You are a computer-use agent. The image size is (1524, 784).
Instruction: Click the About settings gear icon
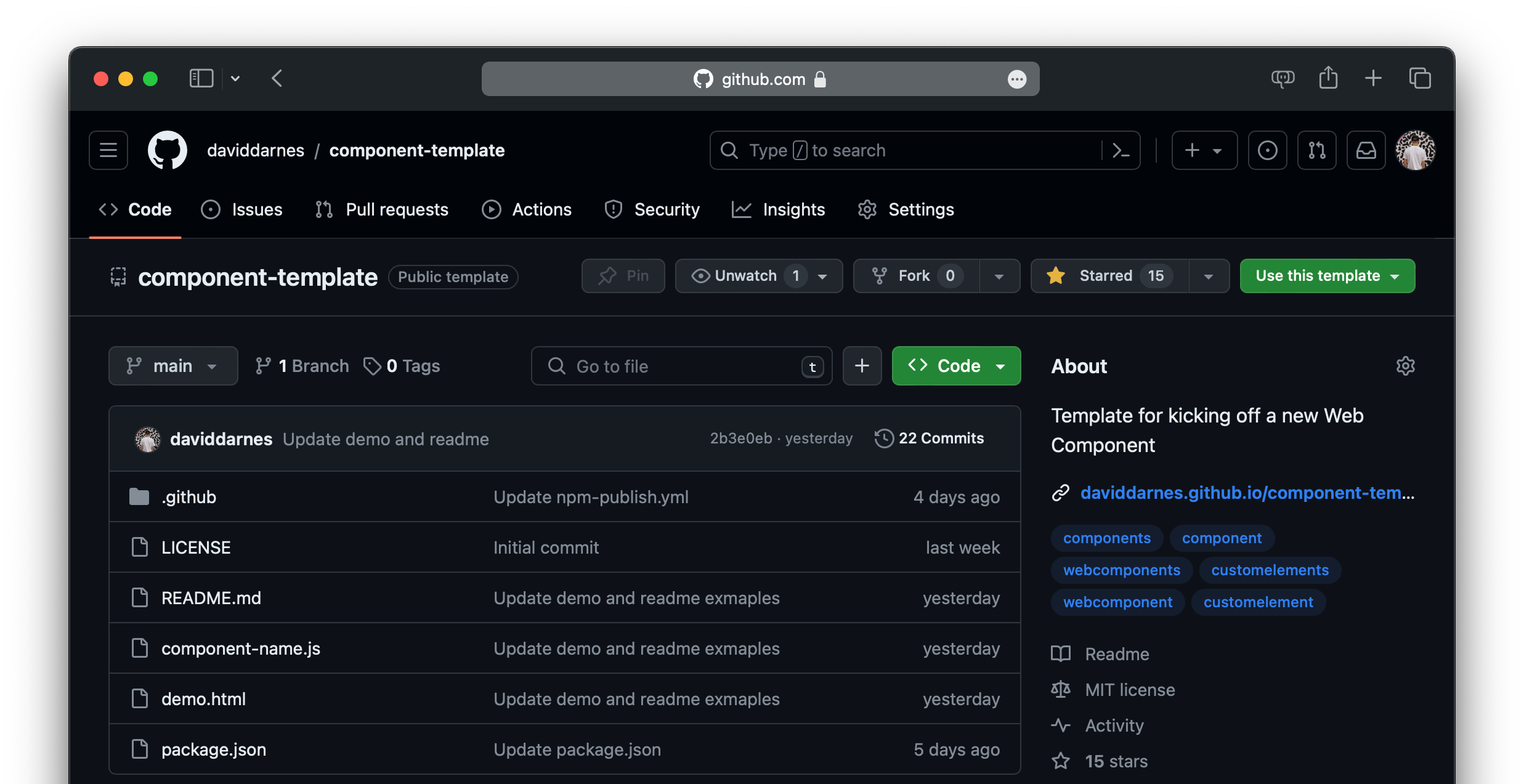point(1405,366)
